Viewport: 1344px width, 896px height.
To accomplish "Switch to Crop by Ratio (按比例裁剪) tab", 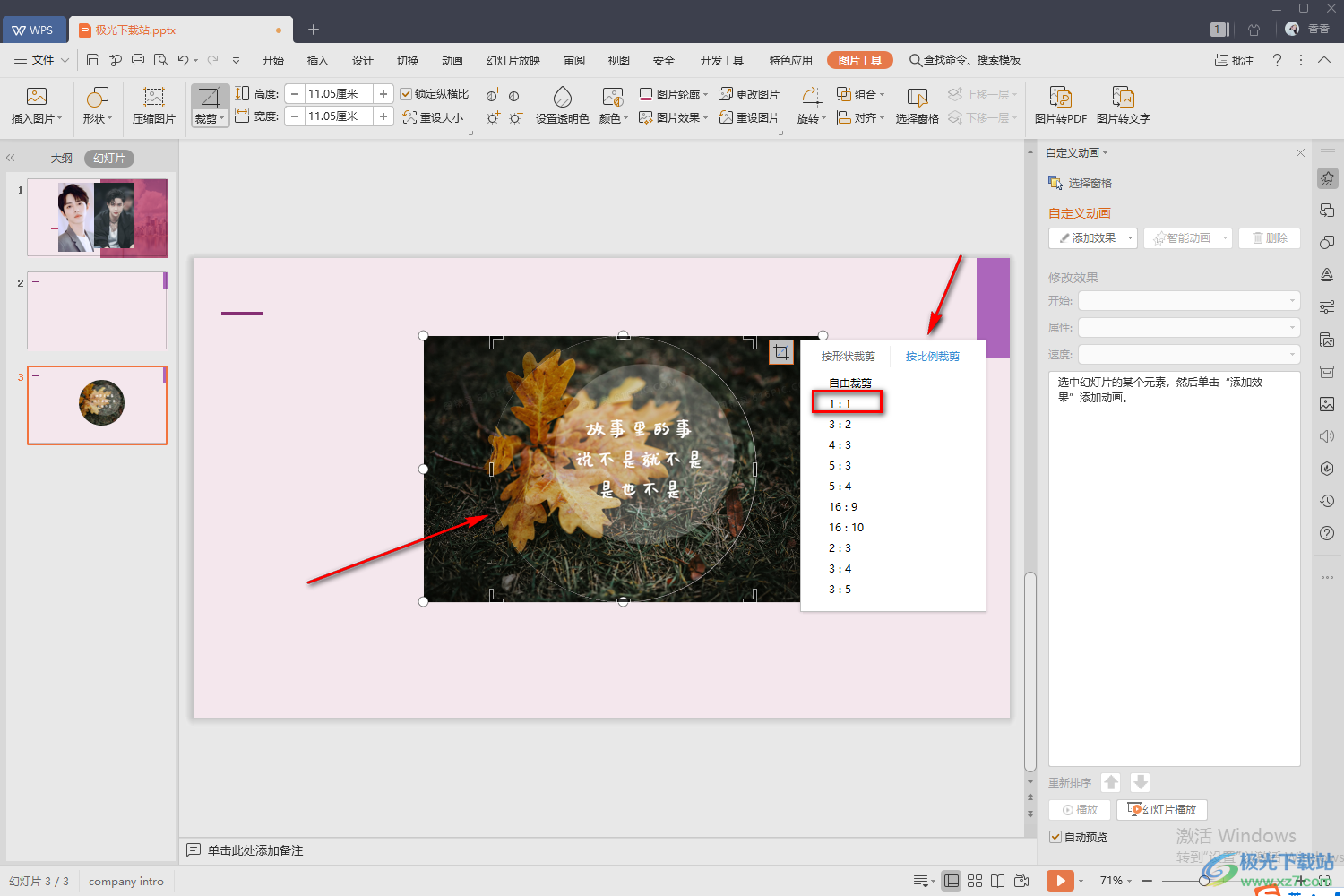I will point(932,357).
